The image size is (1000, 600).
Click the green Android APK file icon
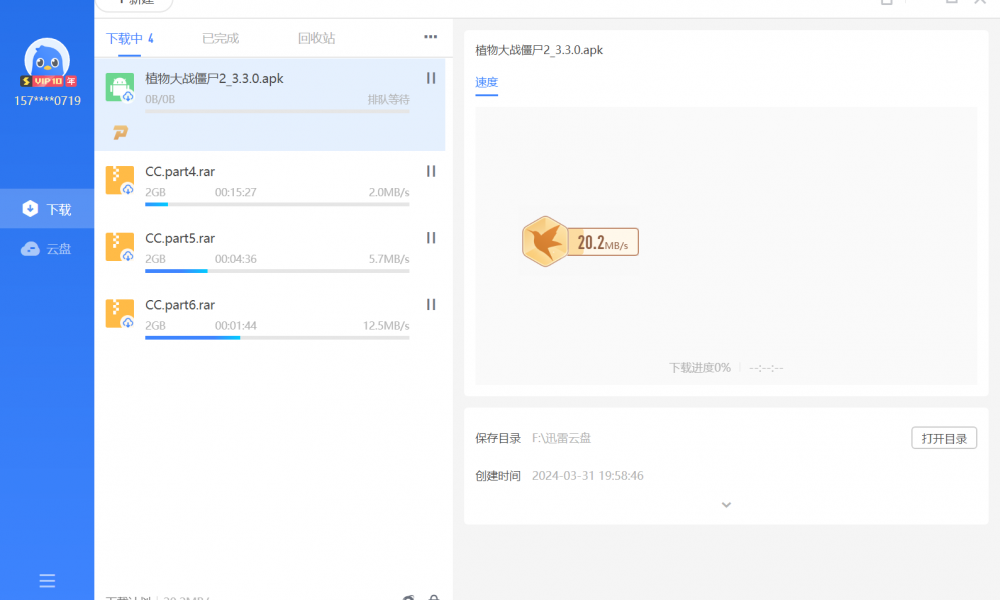click(x=120, y=87)
